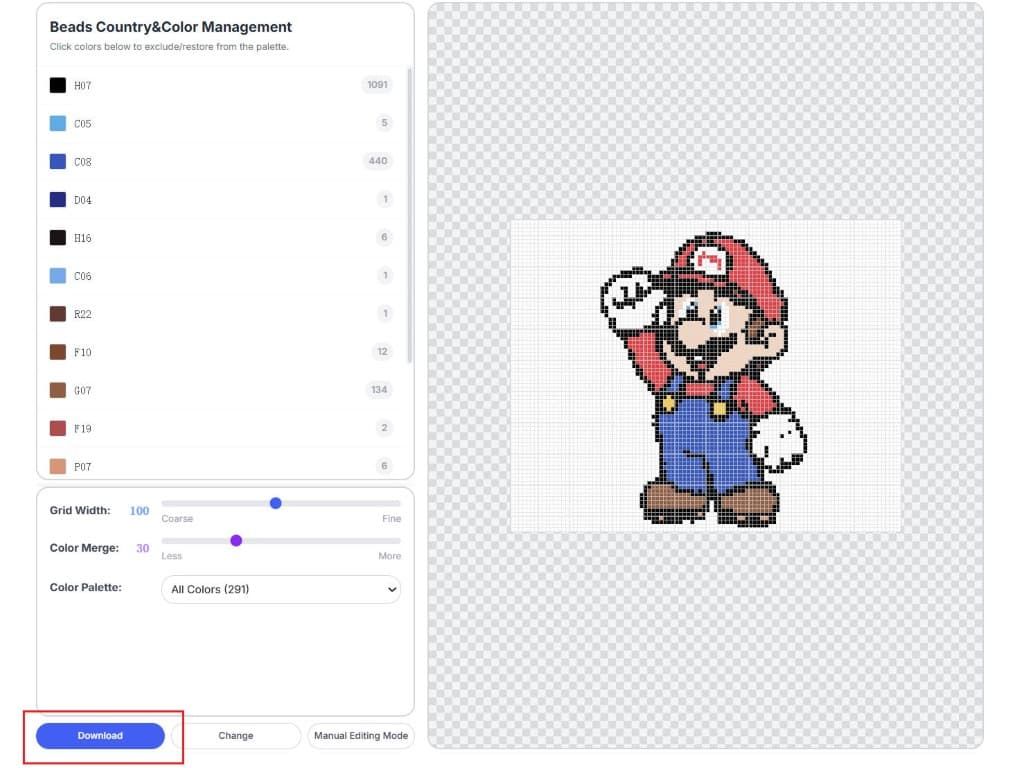Click the Less label of Color Merge slider
This screenshot has width=1020, height=768.
point(172,556)
